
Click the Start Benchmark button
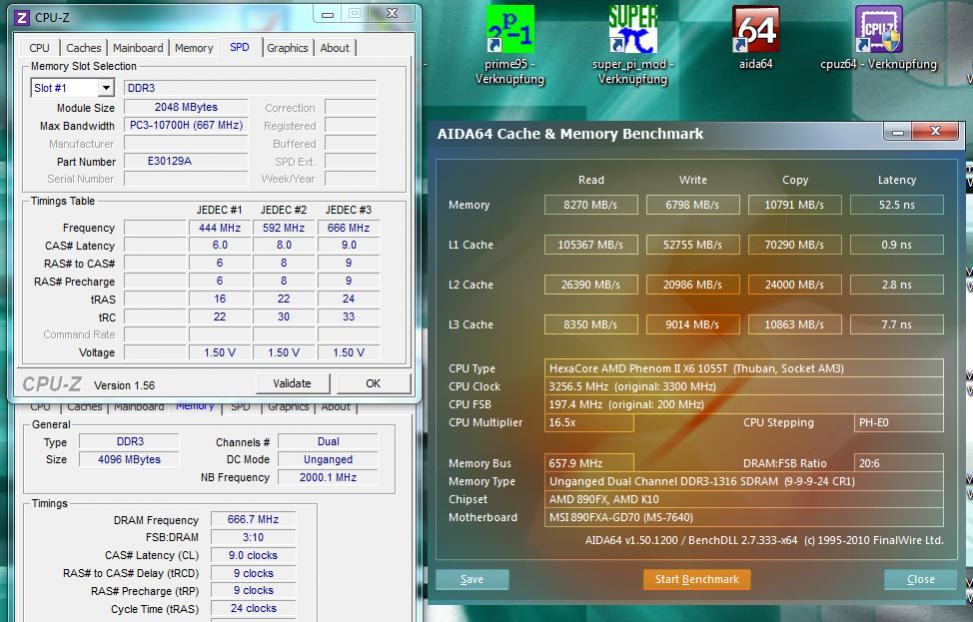(697, 579)
